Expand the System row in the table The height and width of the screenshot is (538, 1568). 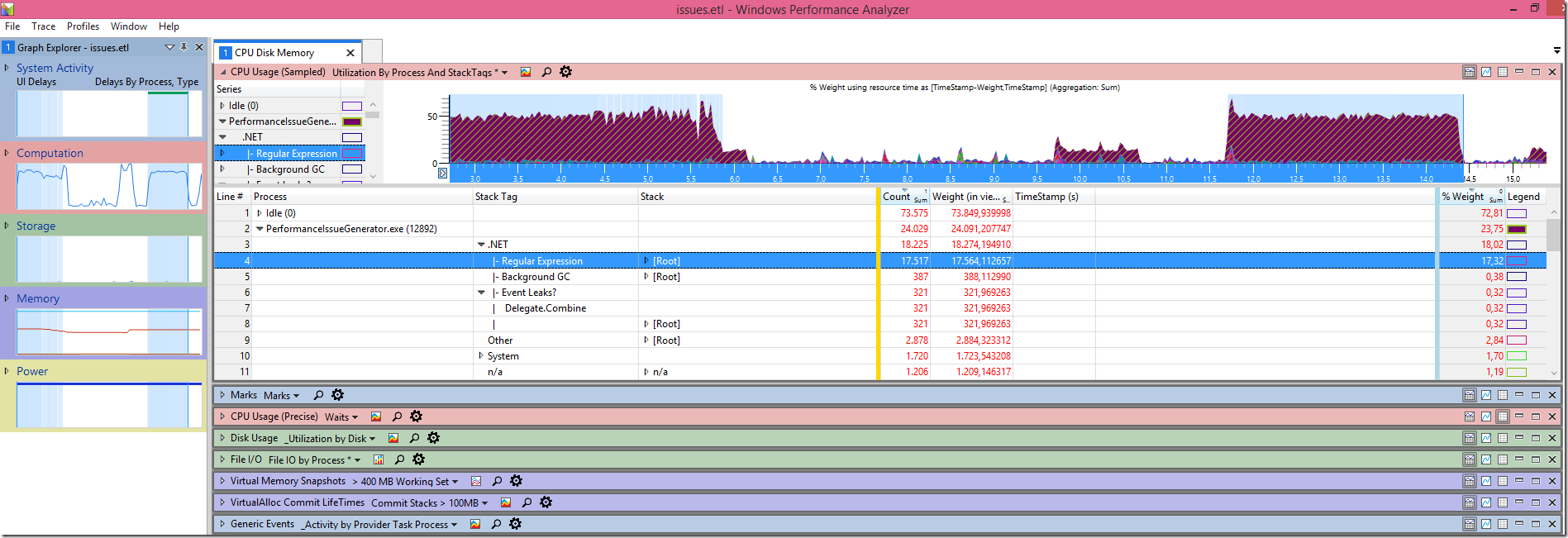tap(481, 356)
